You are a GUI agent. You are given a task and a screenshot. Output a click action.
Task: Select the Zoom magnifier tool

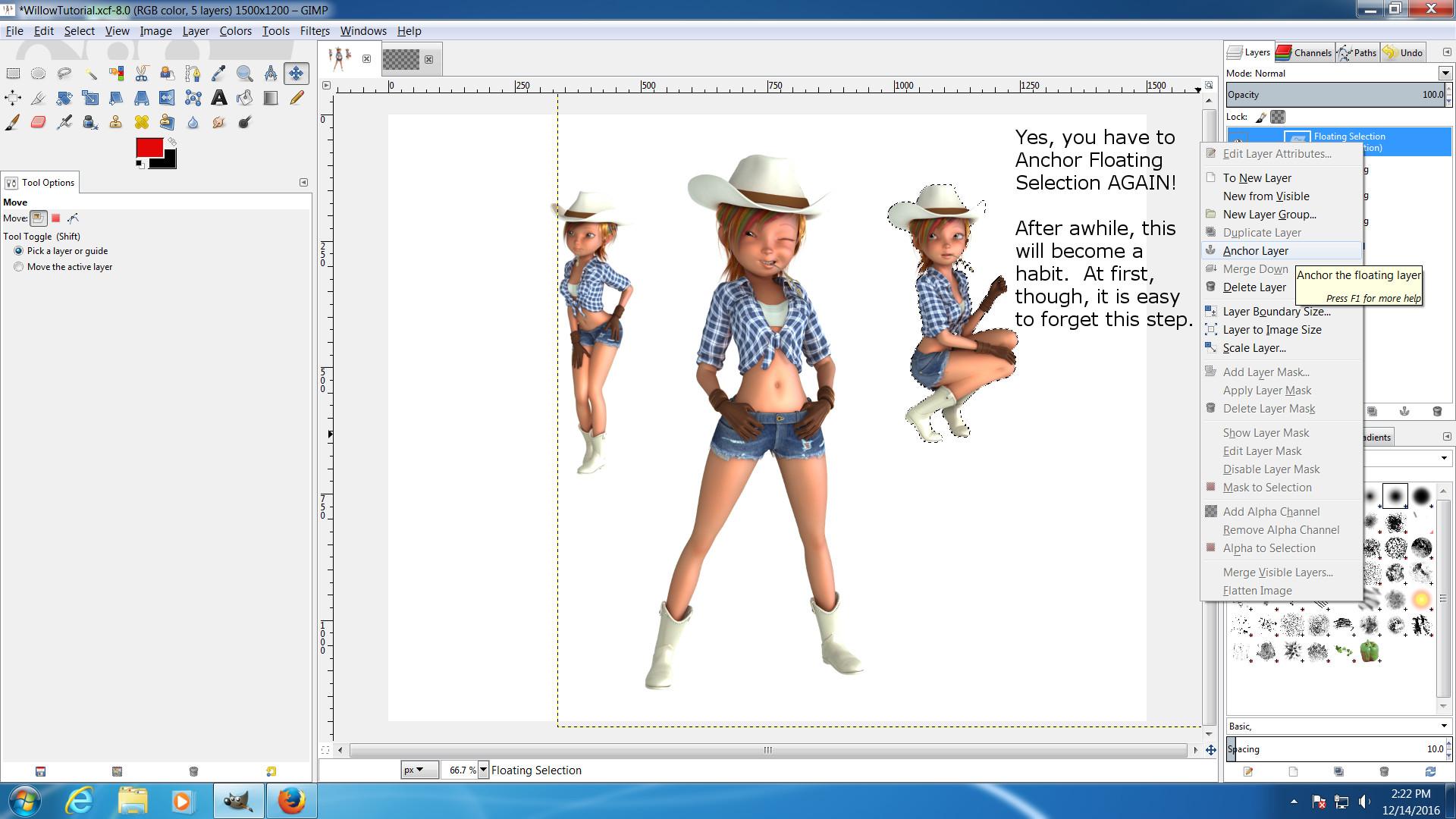pyautogui.click(x=244, y=74)
